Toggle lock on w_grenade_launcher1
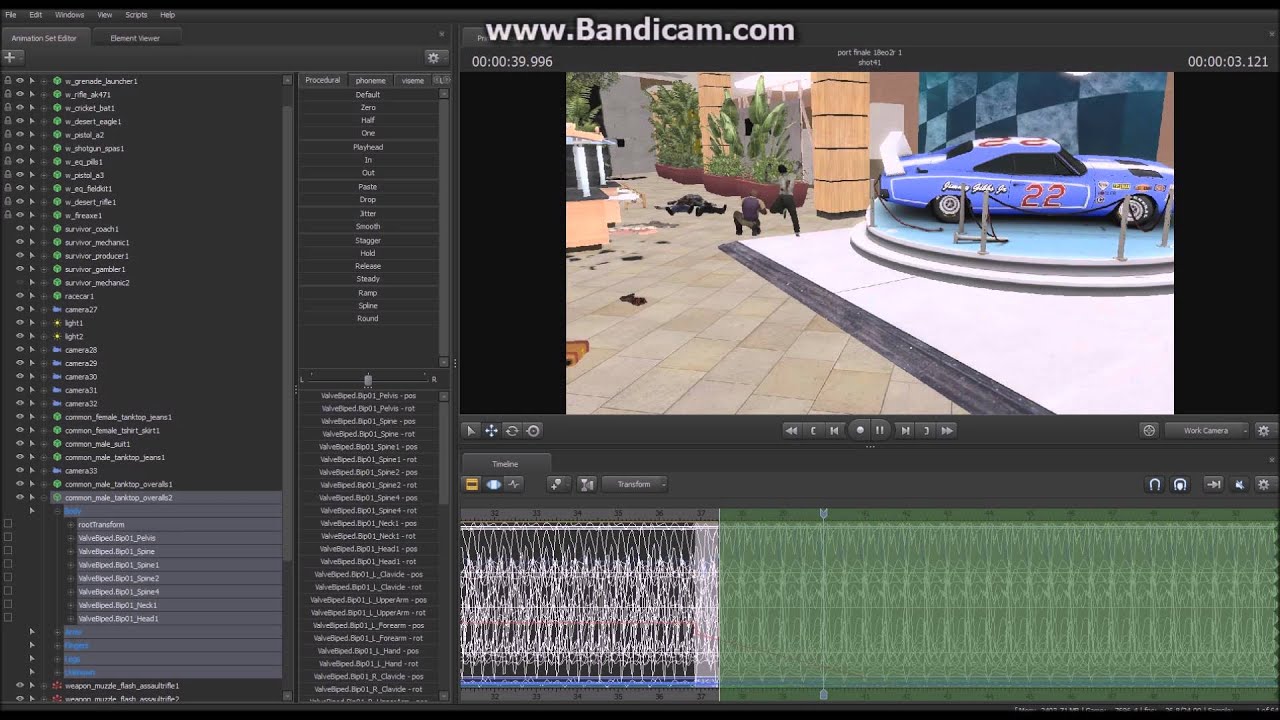Screen dimensions: 1280x720 (x=8, y=81)
